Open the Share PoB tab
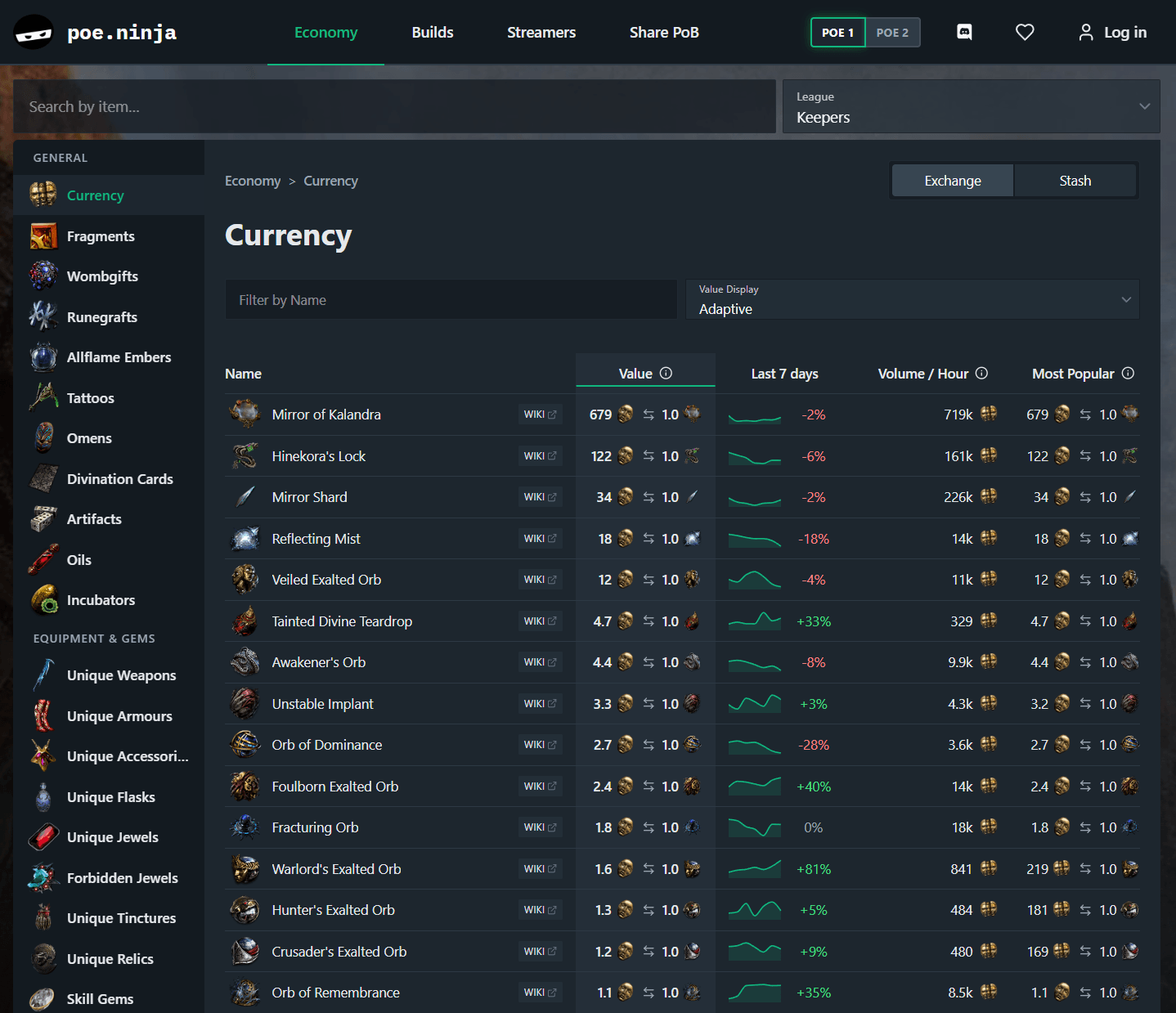This screenshot has width=1176, height=1013. 664,33
